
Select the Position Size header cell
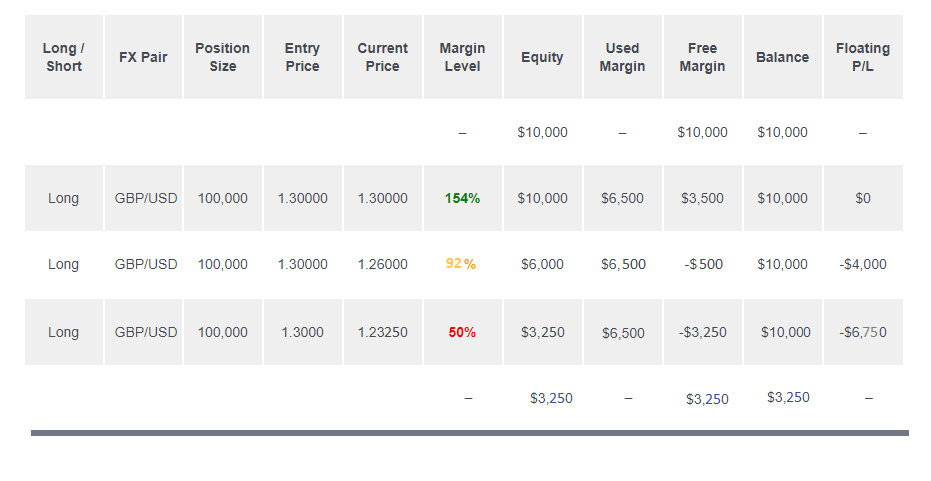click(x=223, y=57)
